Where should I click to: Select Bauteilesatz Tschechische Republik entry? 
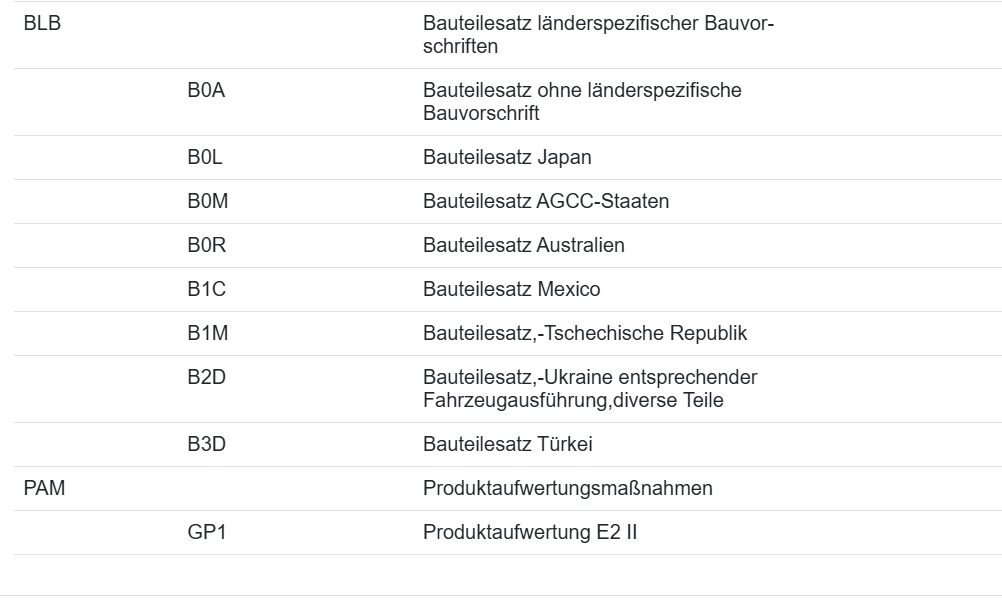pyautogui.click(x=585, y=334)
